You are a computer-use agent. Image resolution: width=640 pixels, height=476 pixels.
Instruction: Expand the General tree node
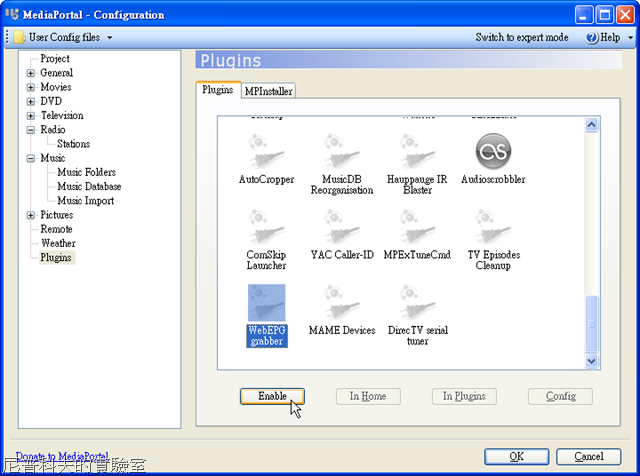[x=31, y=73]
